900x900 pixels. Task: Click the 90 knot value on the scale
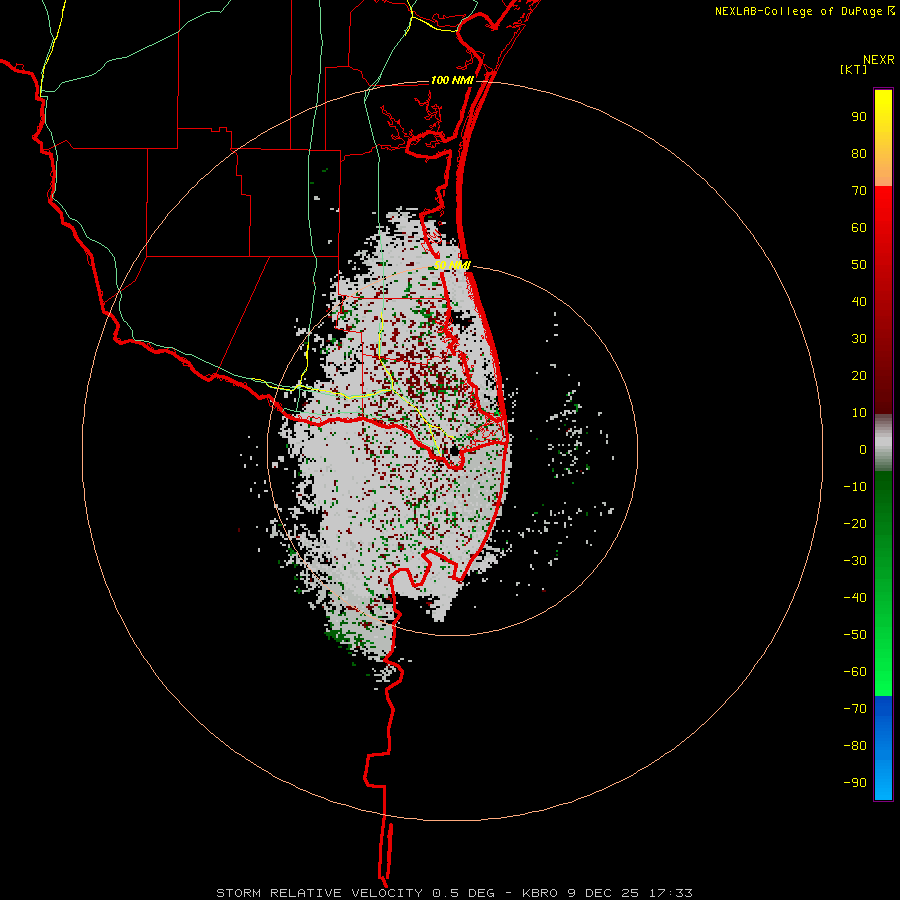point(859,117)
